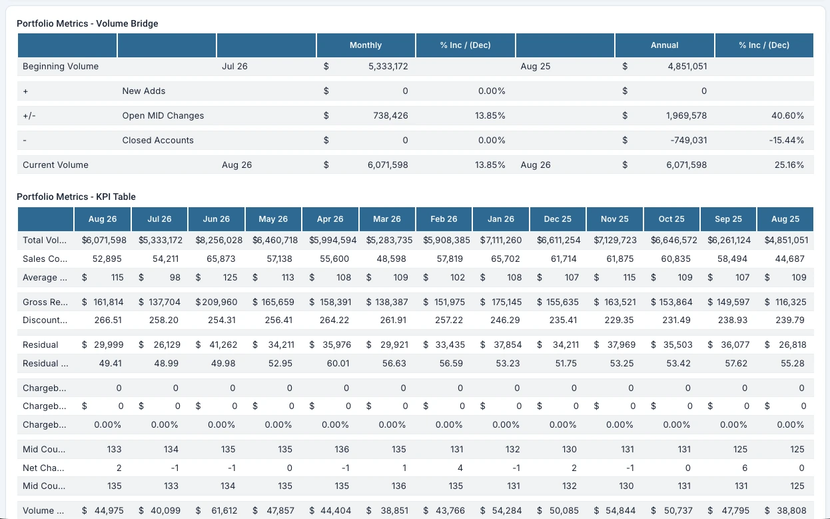
Task: Click the Dec 25 KPI column header
Action: [x=557, y=219]
